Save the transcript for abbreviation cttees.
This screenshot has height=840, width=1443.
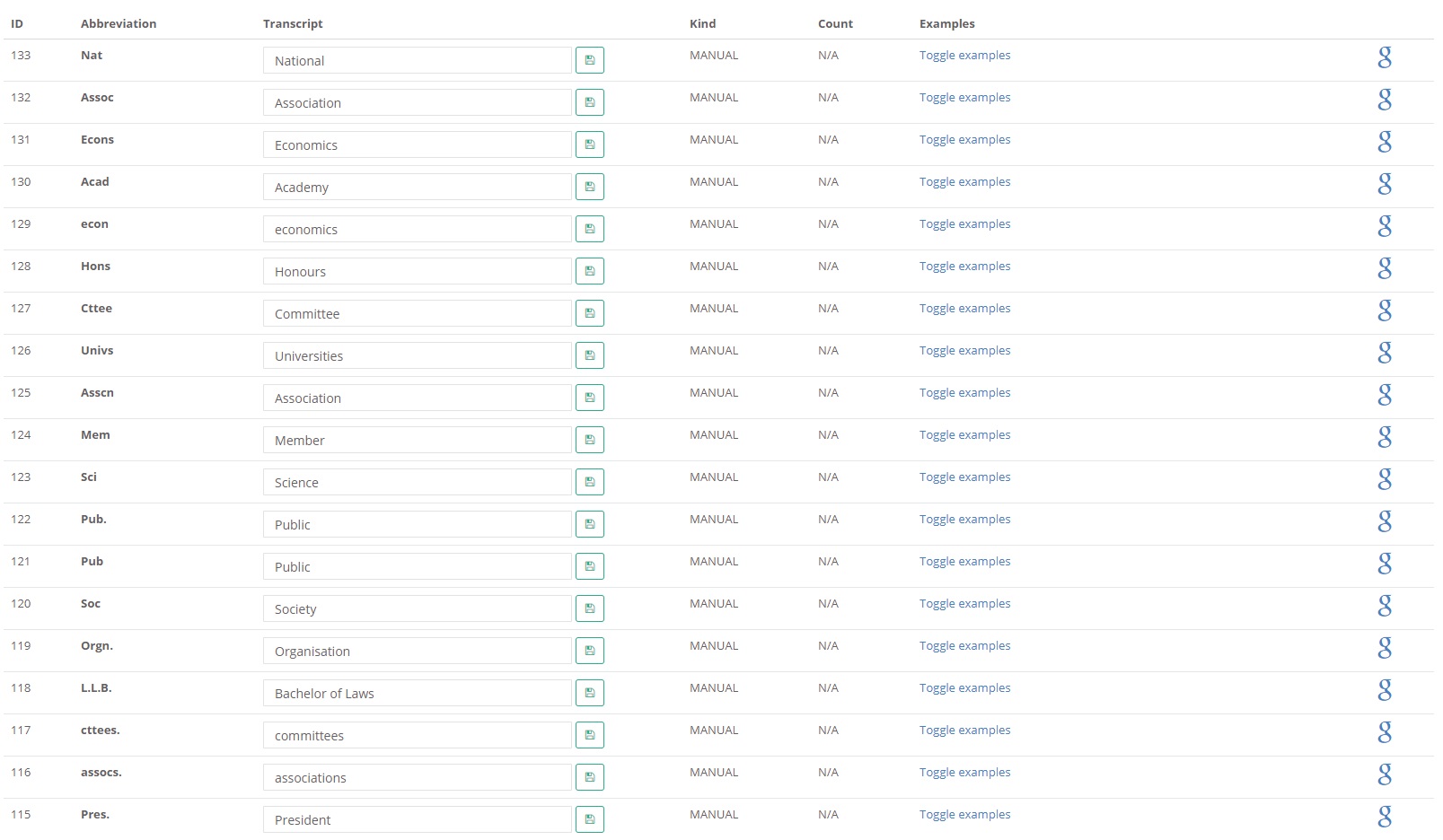(x=590, y=735)
